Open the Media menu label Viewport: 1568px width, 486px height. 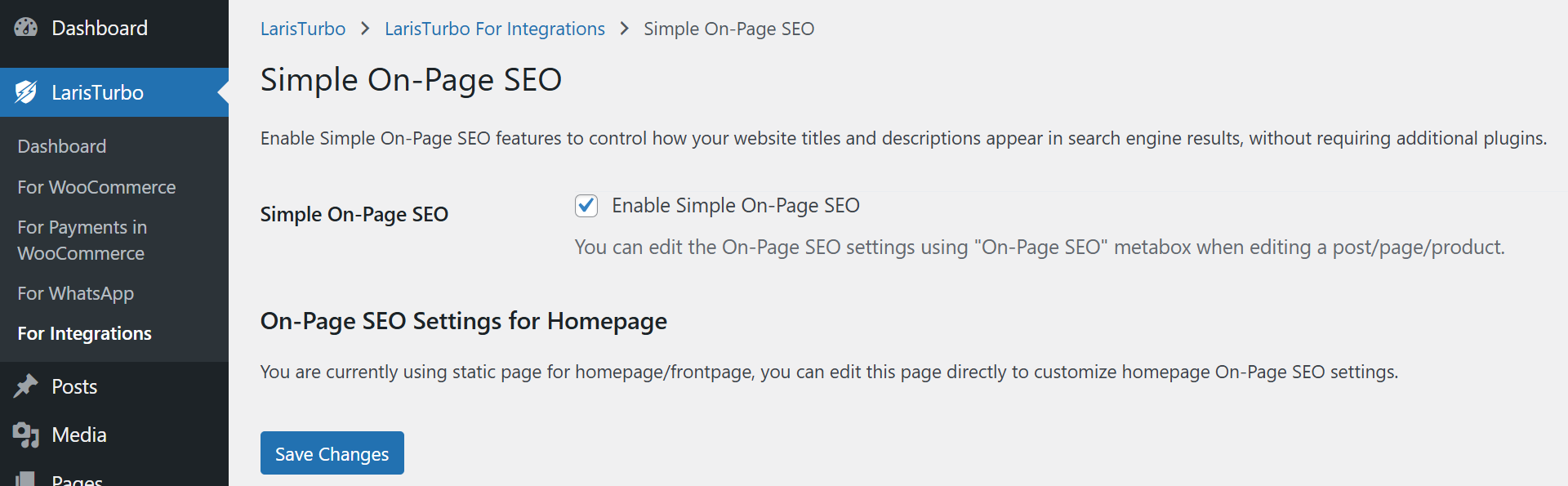(x=79, y=435)
